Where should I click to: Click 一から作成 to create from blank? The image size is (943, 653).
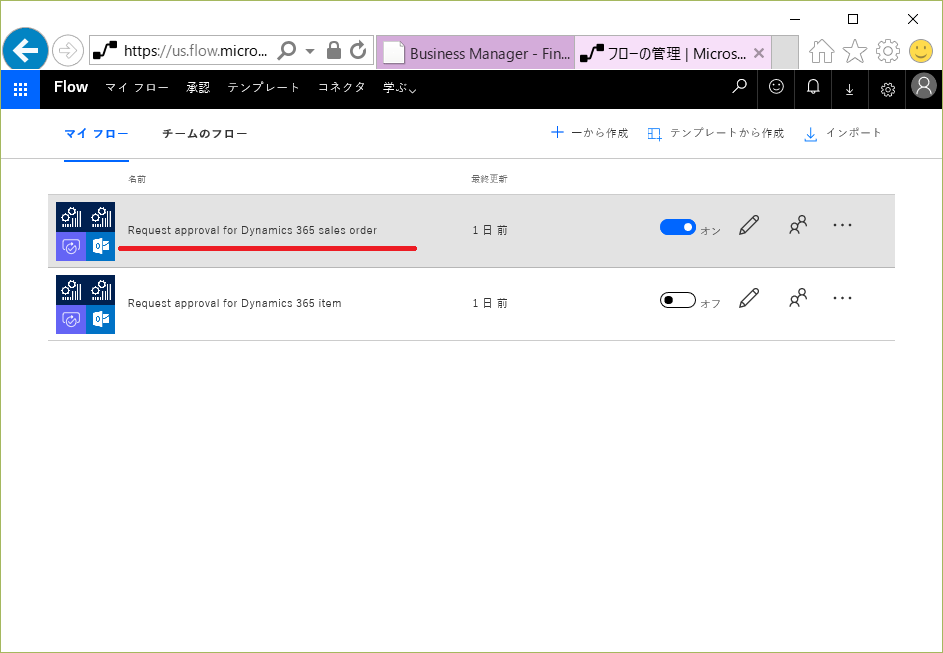[x=590, y=133]
